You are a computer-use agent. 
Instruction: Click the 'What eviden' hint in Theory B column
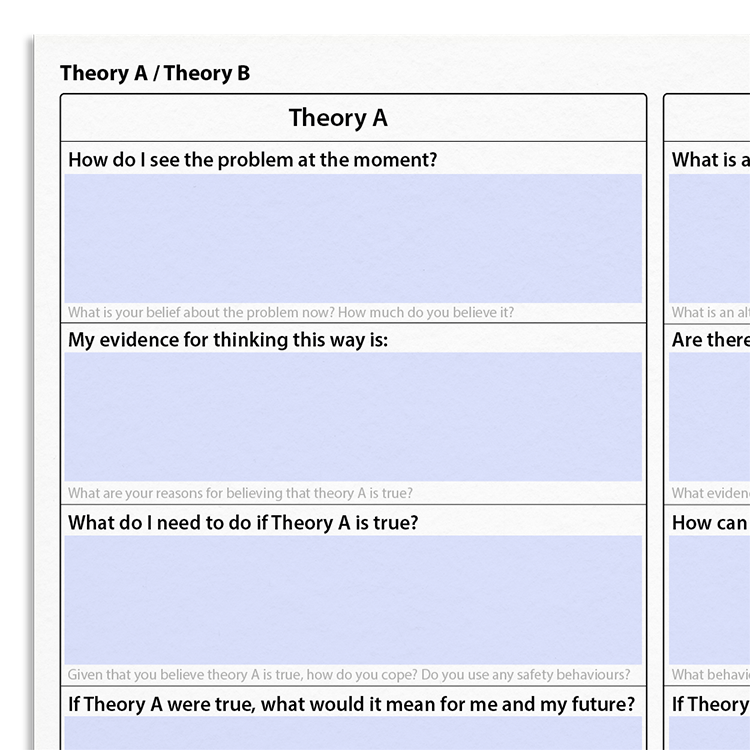[711, 493]
